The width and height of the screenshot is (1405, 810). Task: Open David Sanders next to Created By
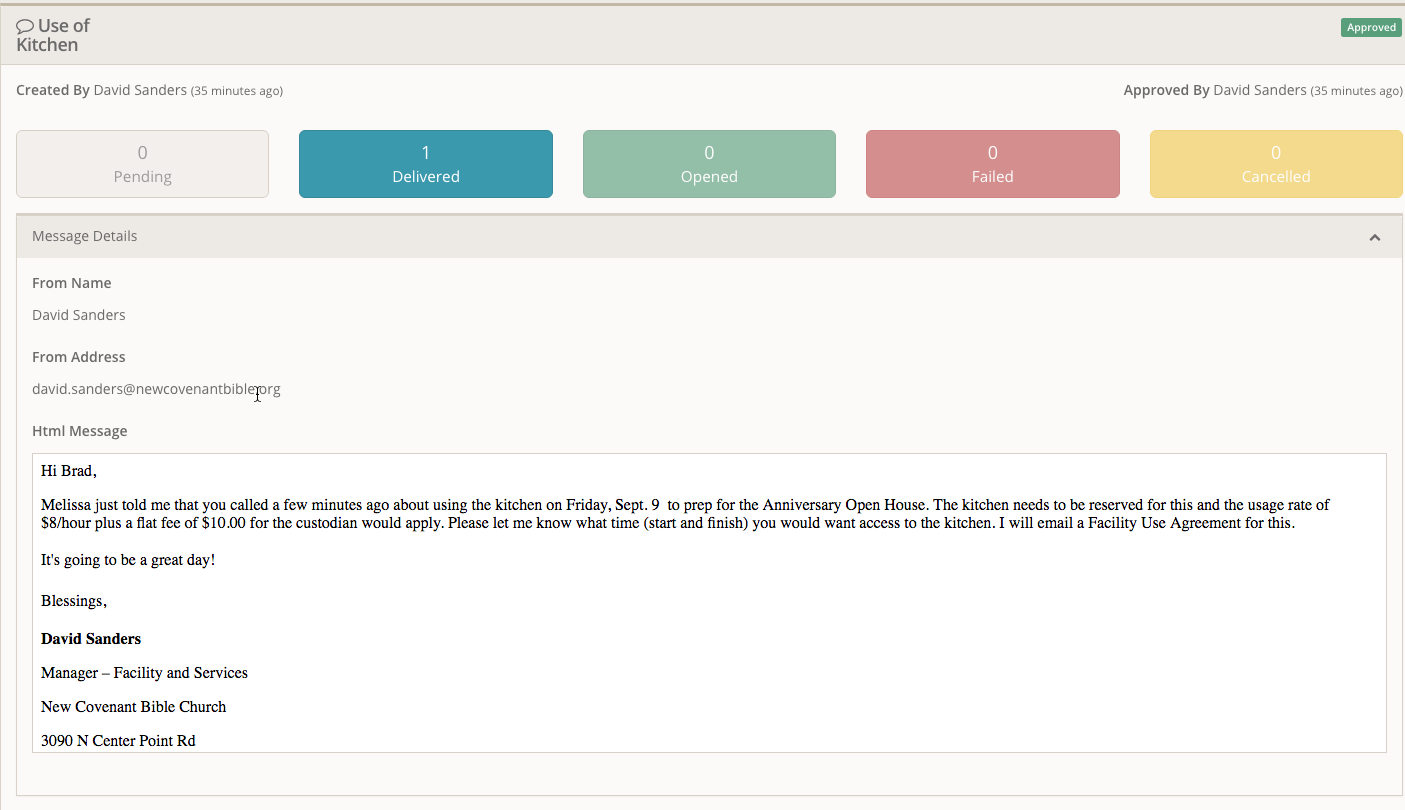(x=140, y=90)
